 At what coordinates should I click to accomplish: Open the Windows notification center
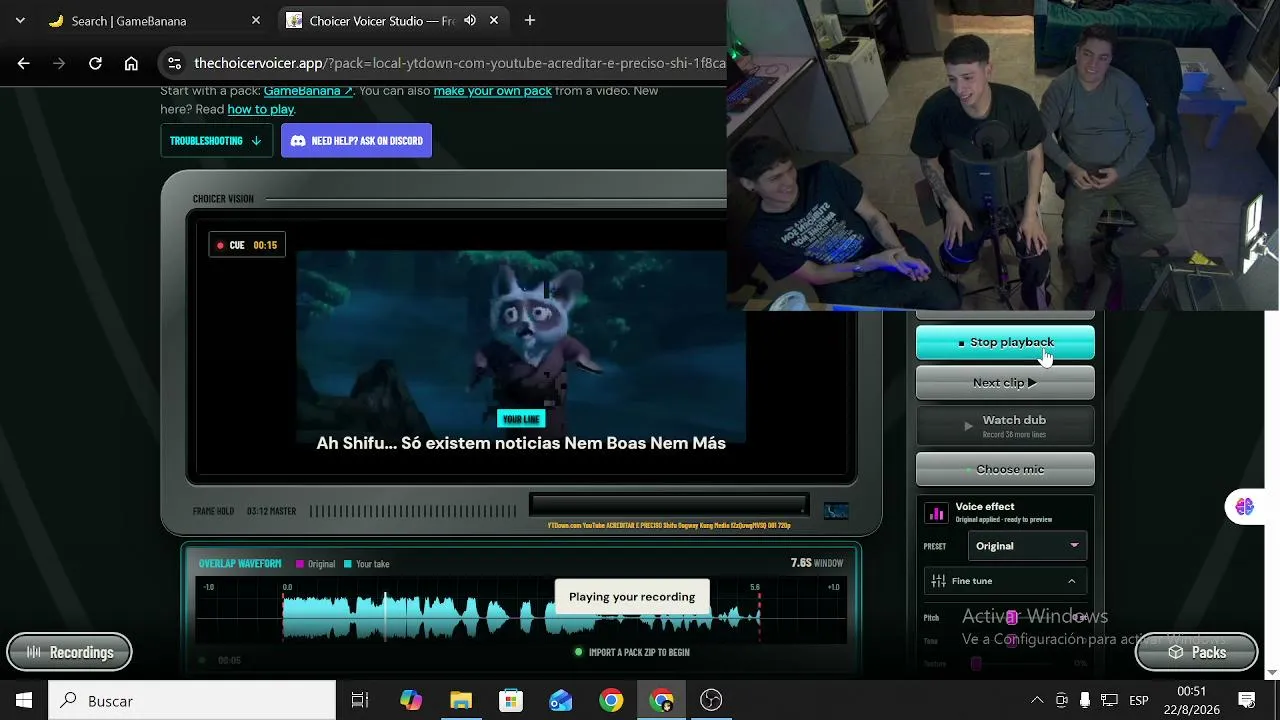coord(1247,700)
